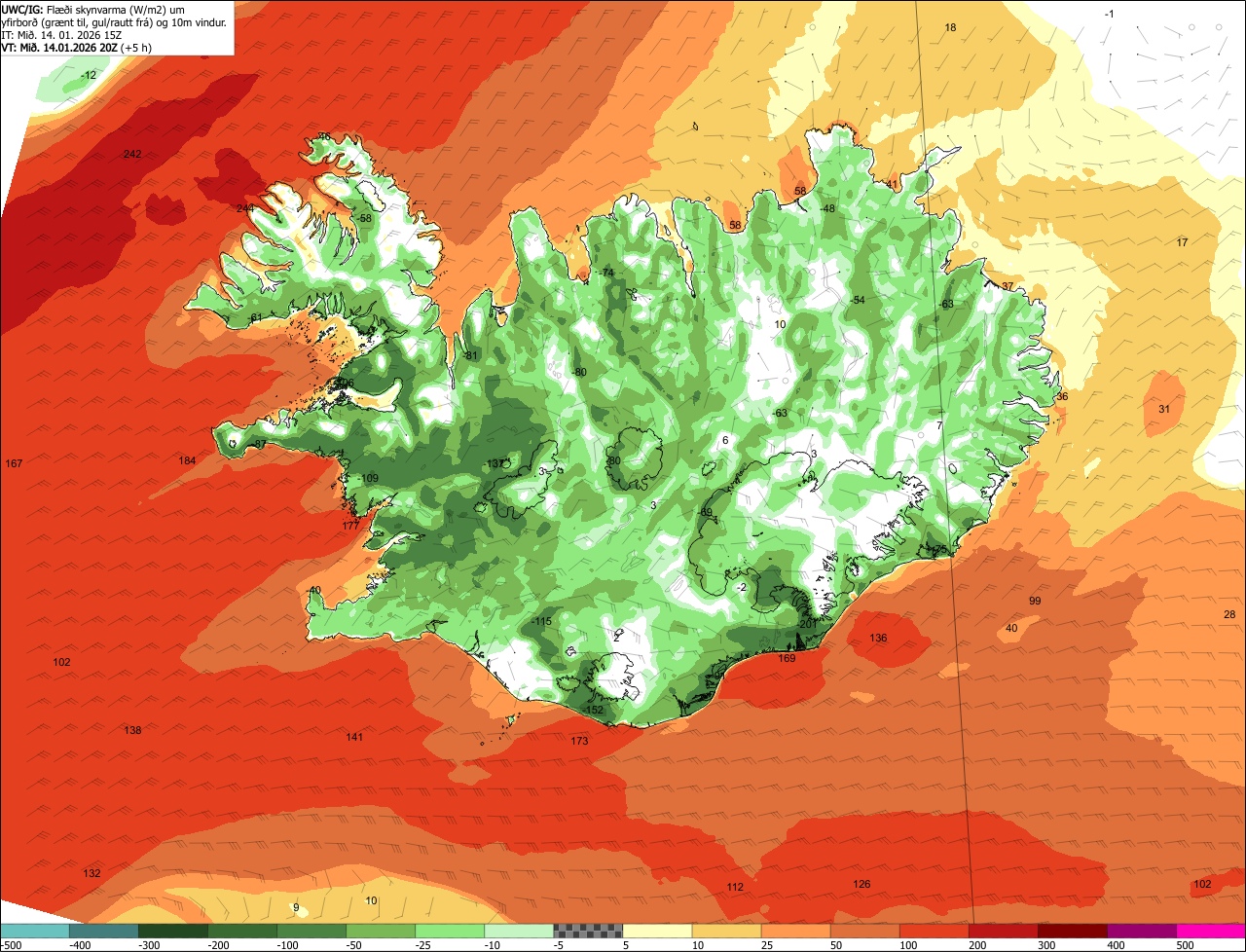The width and height of the screenshot is (1246, 952).
Task: Click the inland value -115
Action: click(x=542, y=622)
